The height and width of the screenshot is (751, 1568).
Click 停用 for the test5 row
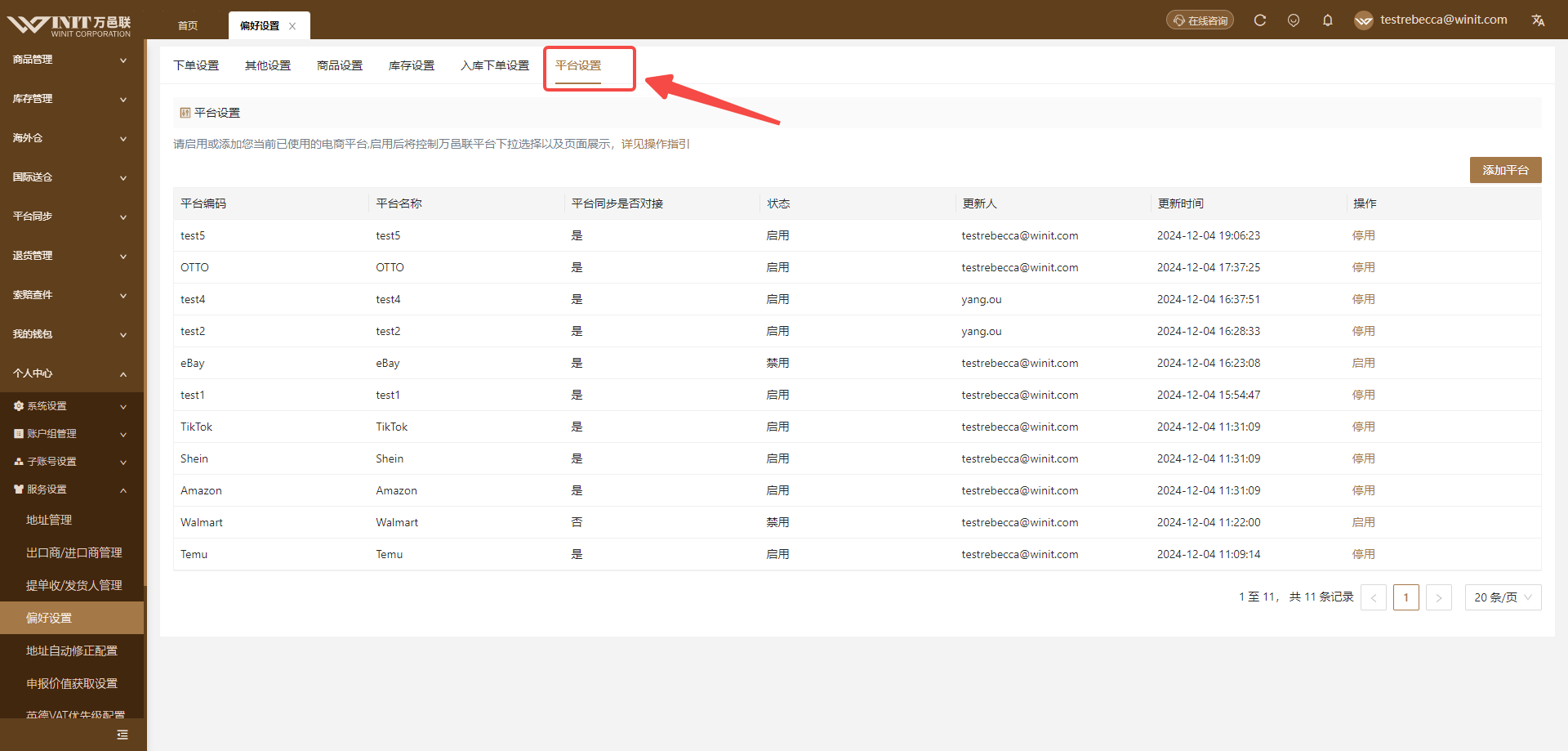pos(1364,235)
